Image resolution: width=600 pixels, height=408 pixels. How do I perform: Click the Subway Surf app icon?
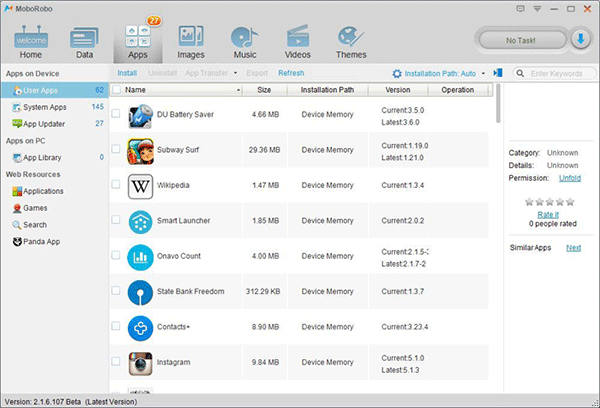tap(140, 152)
